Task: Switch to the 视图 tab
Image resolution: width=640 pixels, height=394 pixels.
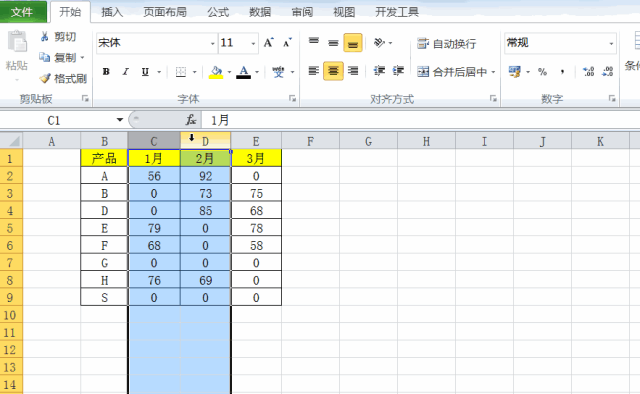Action: click(x=344, y=12)
